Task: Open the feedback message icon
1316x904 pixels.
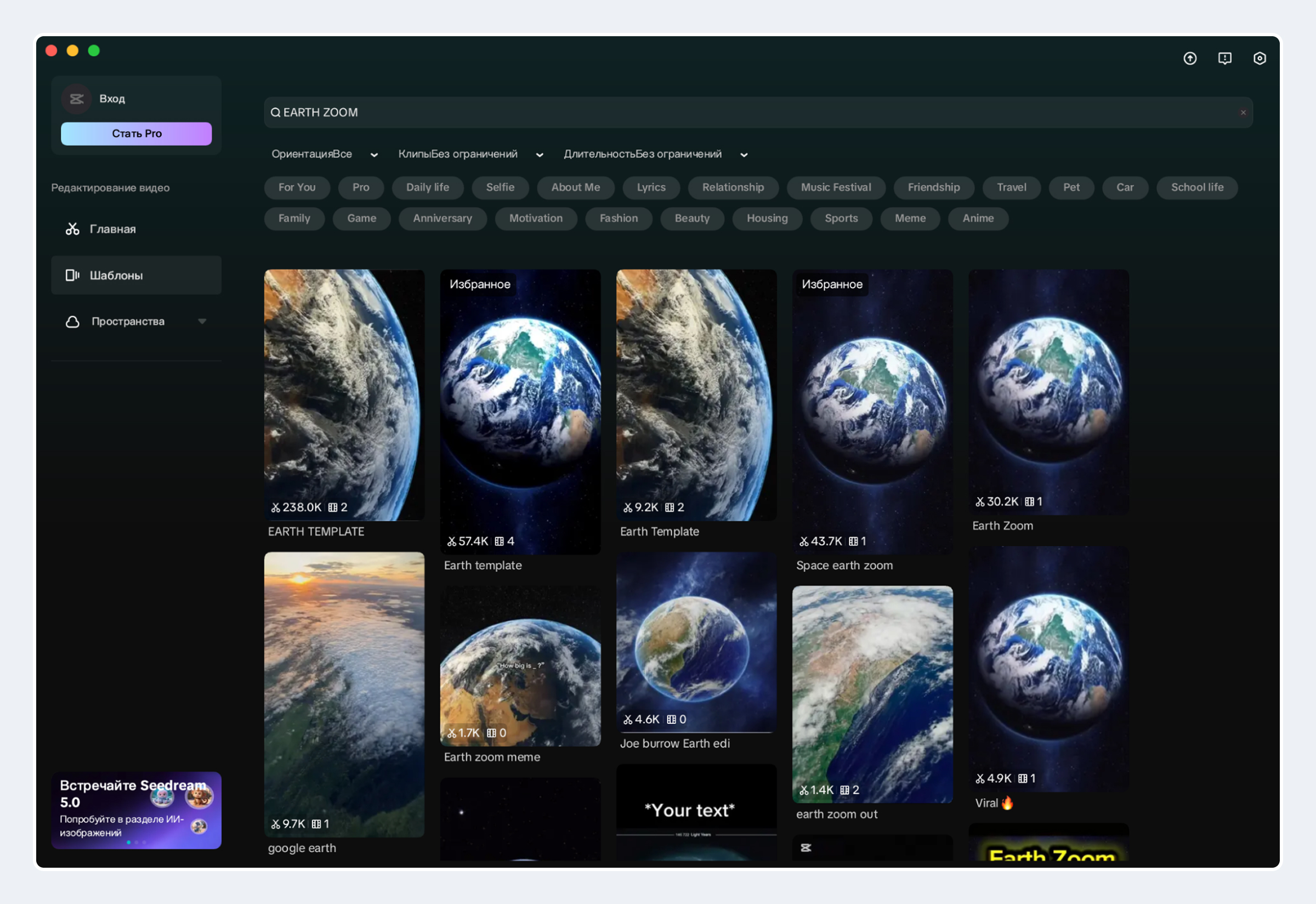Action: [1224, 58]
